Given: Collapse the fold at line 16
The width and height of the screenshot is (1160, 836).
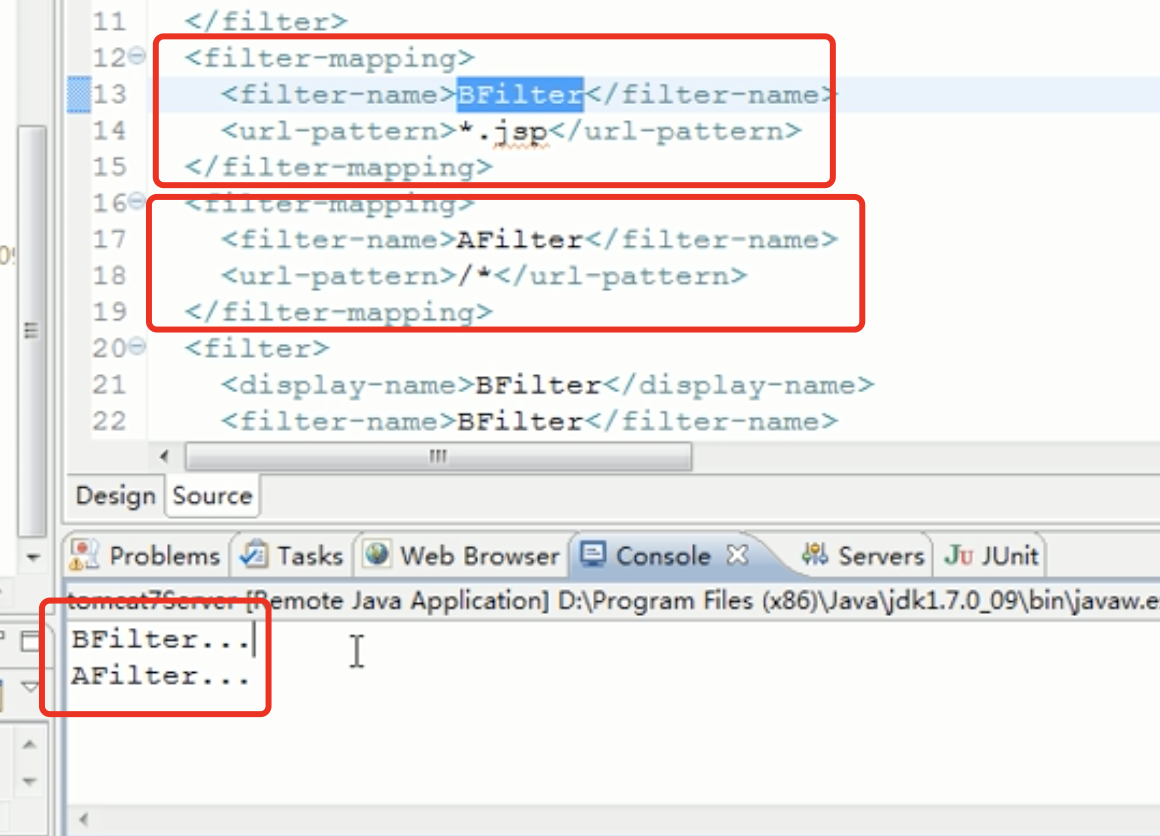Looking at the screenshot, I should (137, 200).
